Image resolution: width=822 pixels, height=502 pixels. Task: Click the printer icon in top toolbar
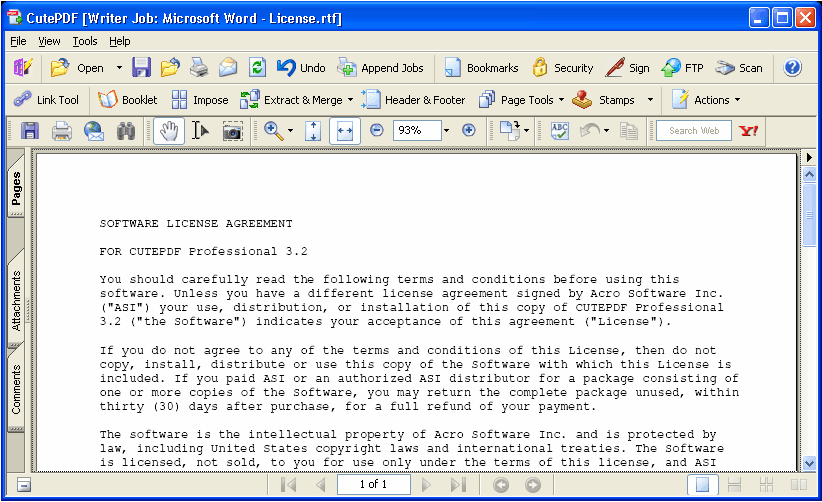[199, 68]
